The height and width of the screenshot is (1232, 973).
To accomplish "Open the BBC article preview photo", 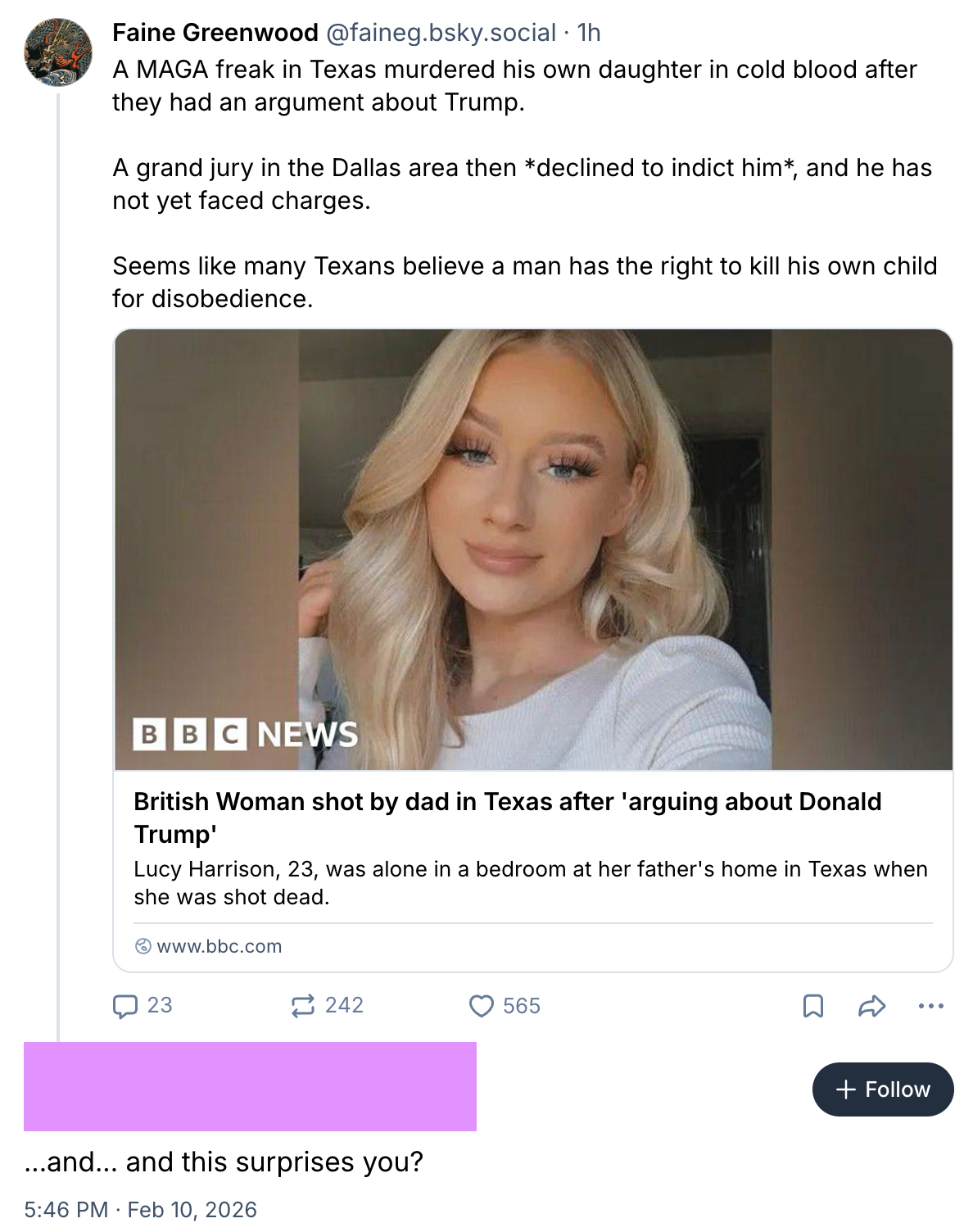I will (533, 549).
